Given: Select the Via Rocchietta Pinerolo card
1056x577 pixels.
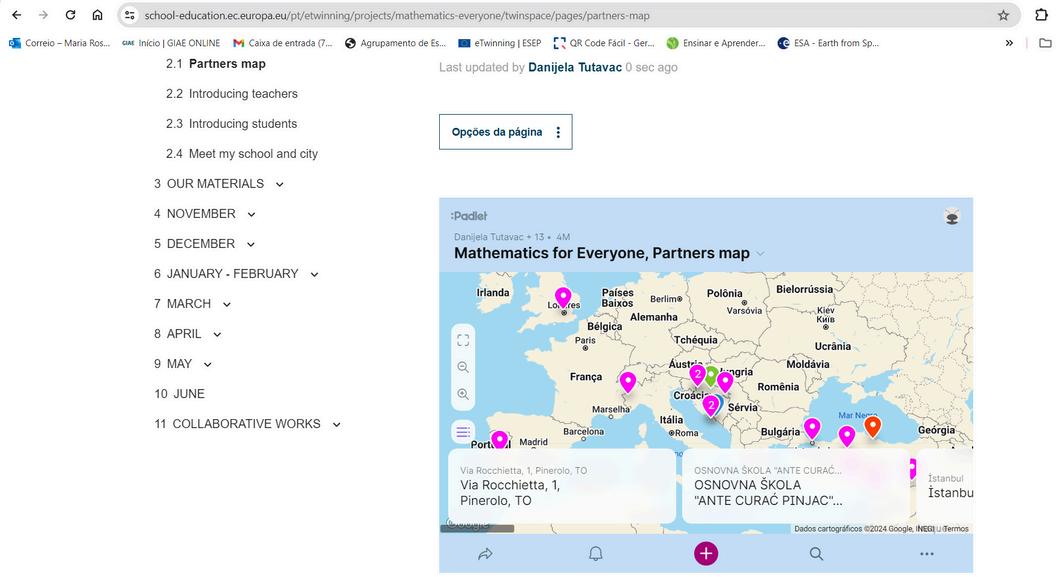Looking at the screenshot, I should click(558, 486).
